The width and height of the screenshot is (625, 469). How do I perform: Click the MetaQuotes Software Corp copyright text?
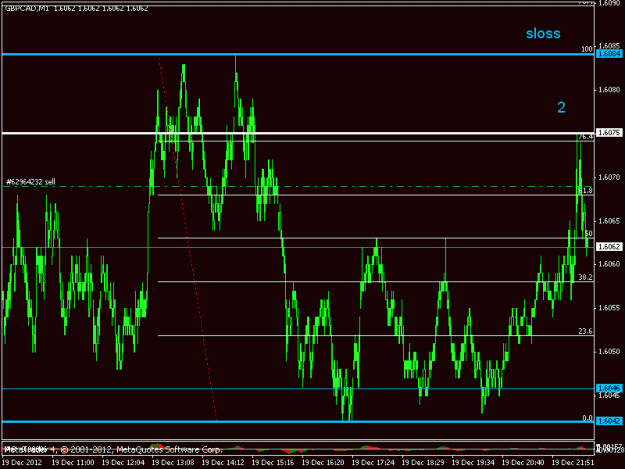click(112, 450)
